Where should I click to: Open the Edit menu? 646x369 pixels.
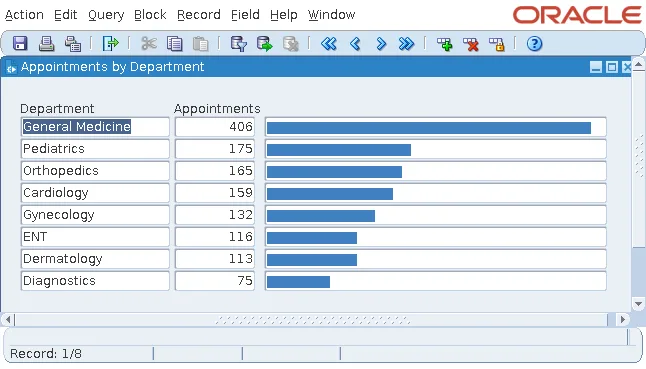(66, 15)
